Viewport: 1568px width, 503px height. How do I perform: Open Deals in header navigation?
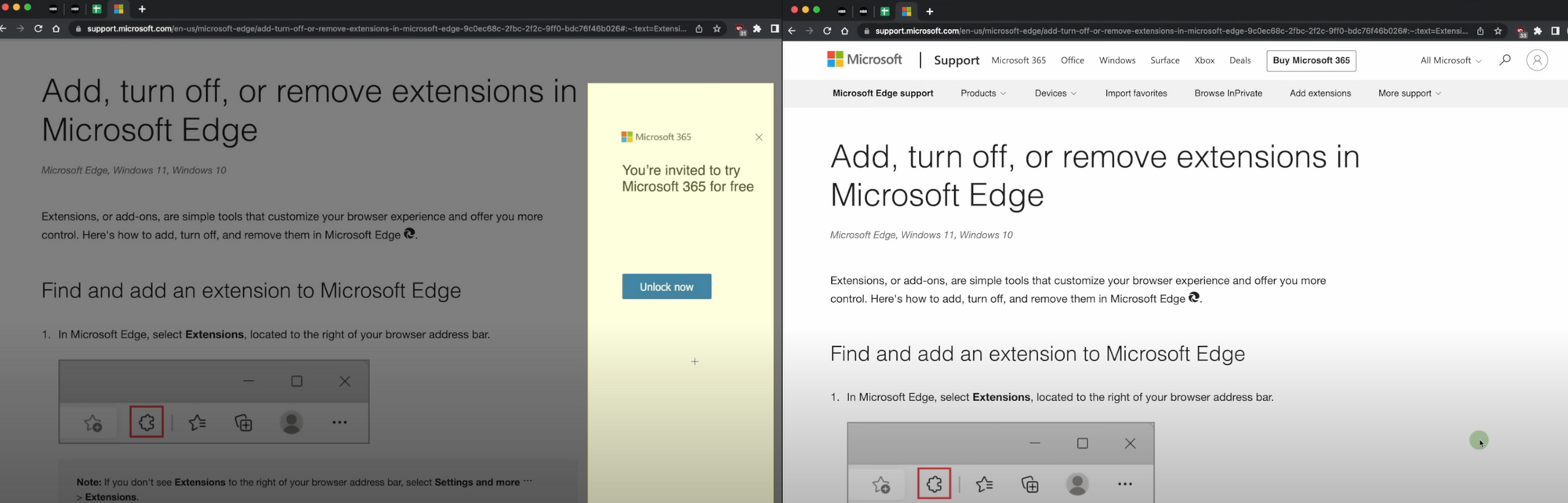1240,60
